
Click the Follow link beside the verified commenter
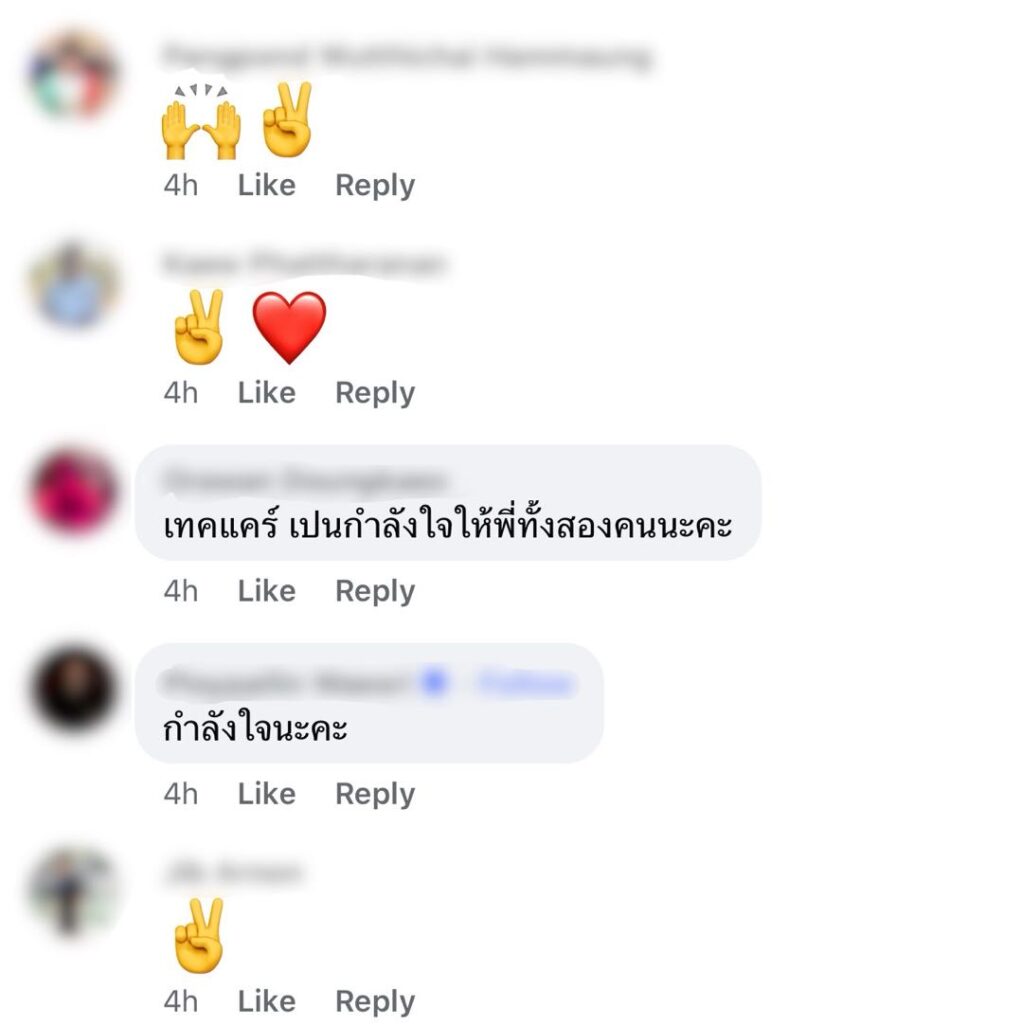[x=525, y=684]
